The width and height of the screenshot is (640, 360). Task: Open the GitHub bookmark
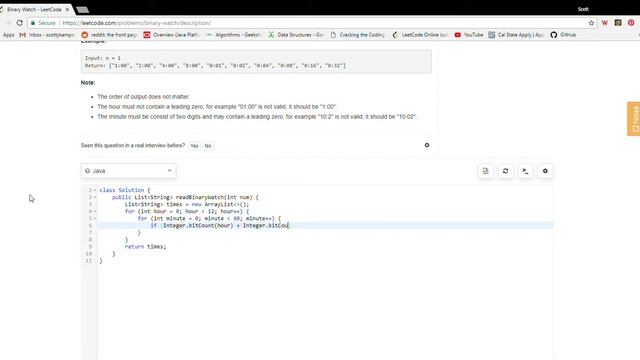pyautogui.click(x=563, y=35)
